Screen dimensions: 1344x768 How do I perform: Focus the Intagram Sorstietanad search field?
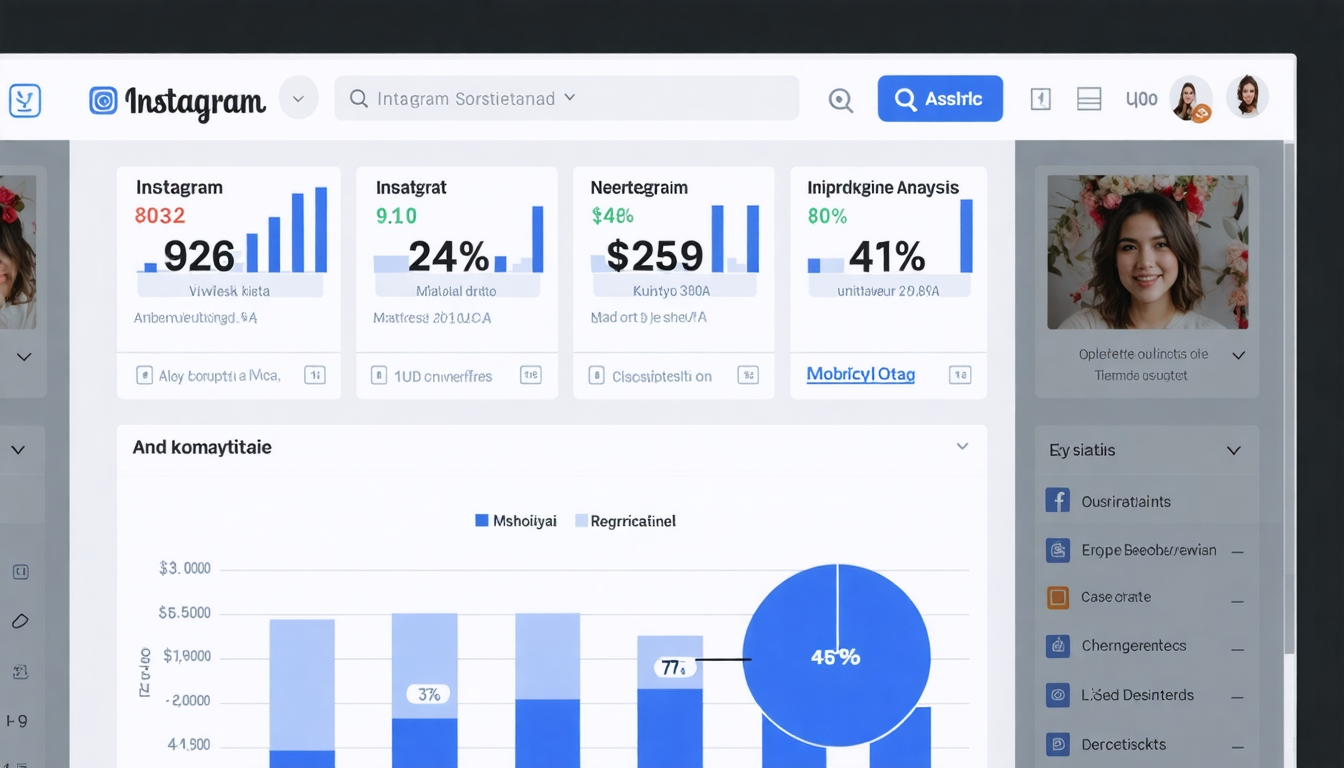pyautogui.click(x=566, y=98)
